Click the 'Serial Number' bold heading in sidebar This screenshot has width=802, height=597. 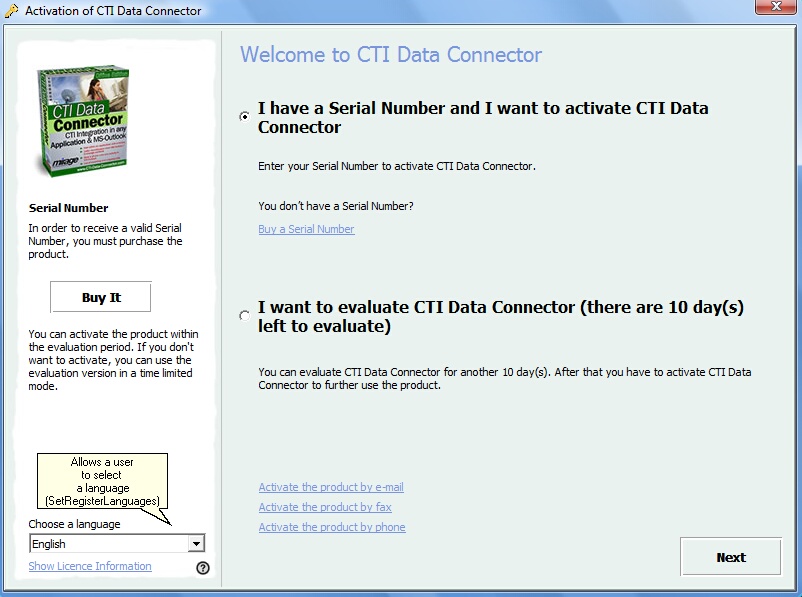(69, 208)
